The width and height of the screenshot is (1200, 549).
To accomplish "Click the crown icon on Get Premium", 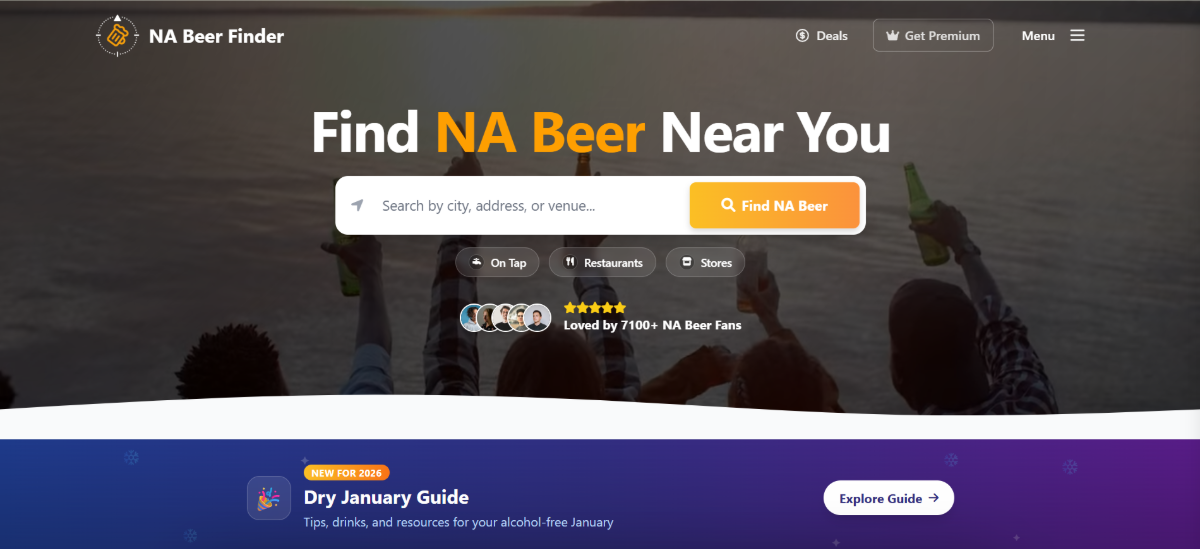I will point(892,36).
